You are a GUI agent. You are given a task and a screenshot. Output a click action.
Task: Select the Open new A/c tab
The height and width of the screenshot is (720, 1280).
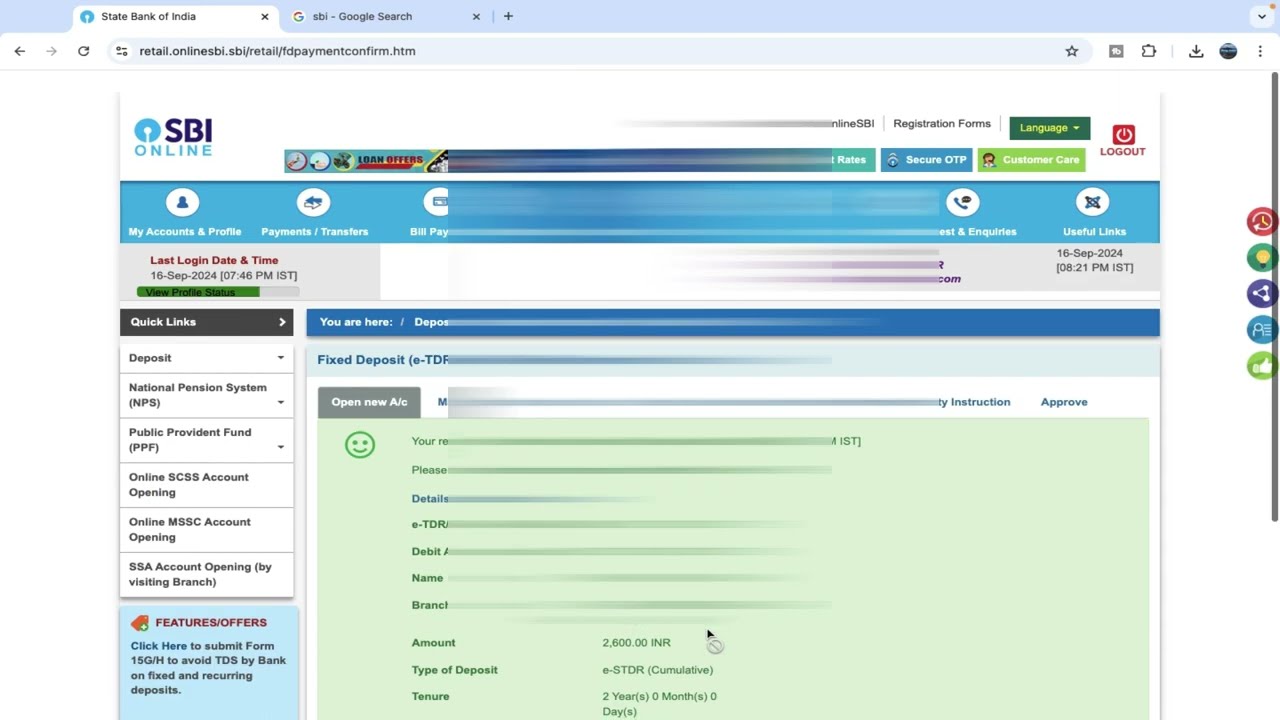click(x=369, y=402)
